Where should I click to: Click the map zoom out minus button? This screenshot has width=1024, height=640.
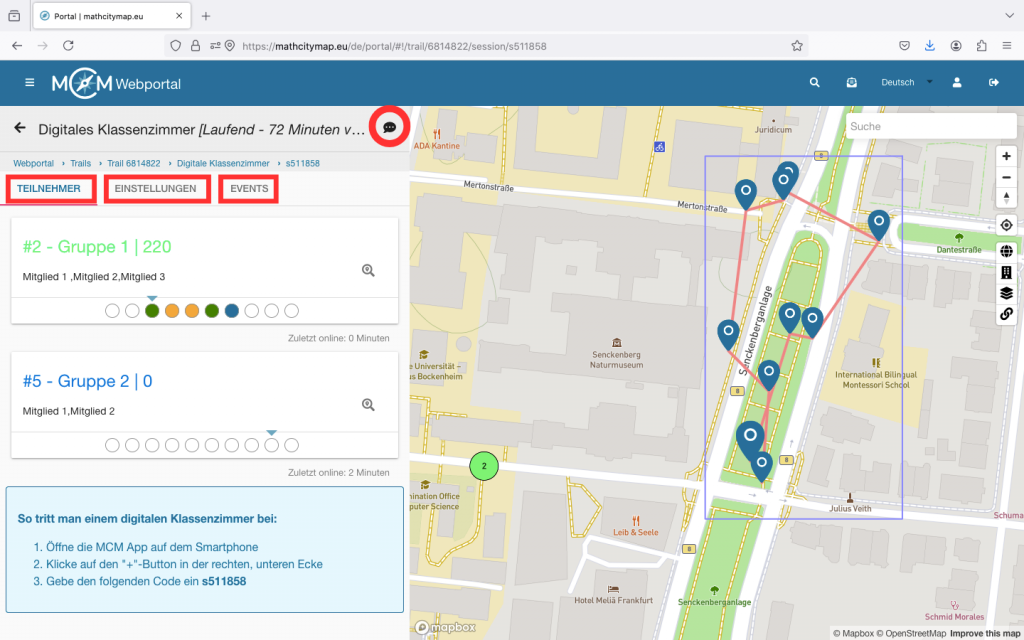tap(1006, 177)
